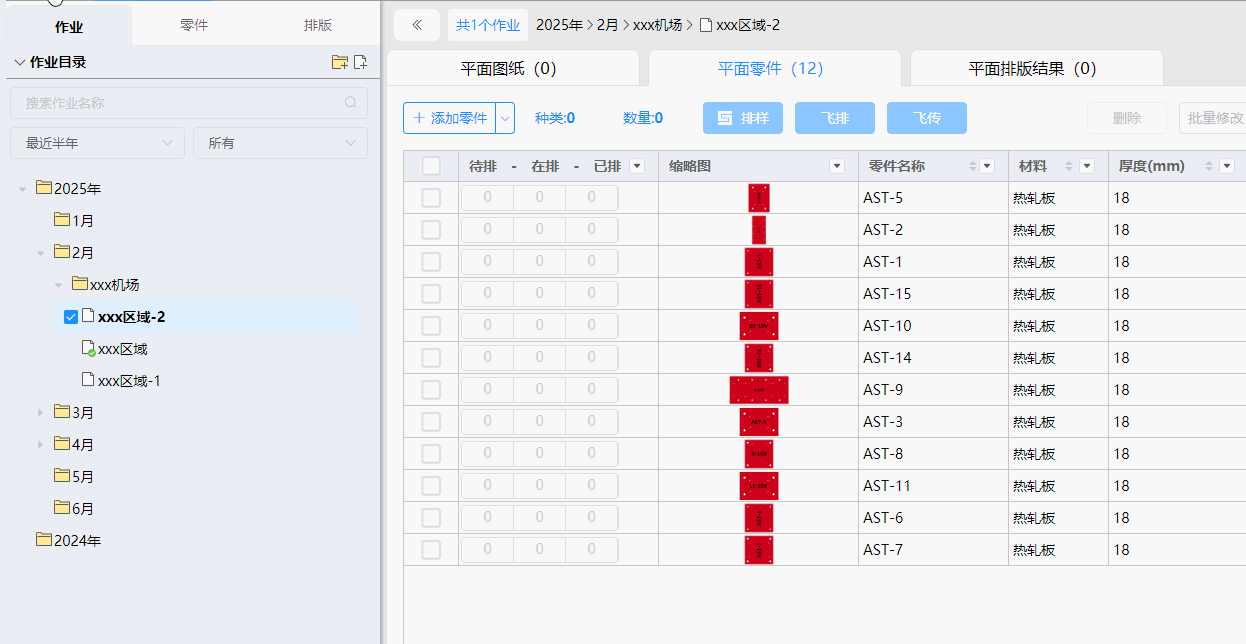Click the new job file icon
1246x644 pixels.
coord(361,62)
